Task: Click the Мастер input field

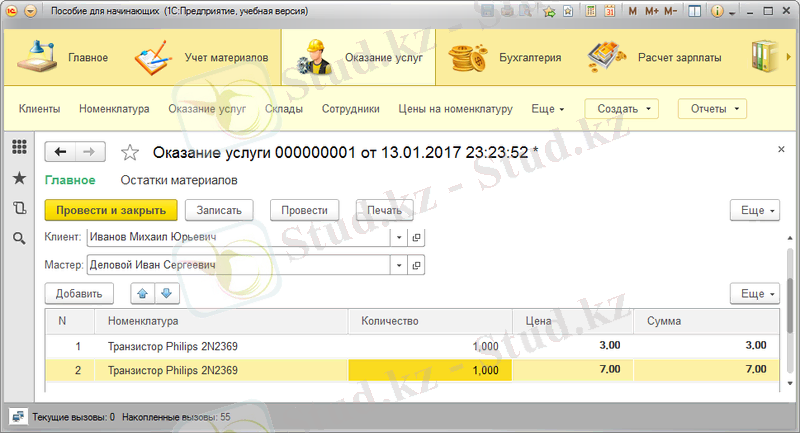Action: tap(238, 265)
